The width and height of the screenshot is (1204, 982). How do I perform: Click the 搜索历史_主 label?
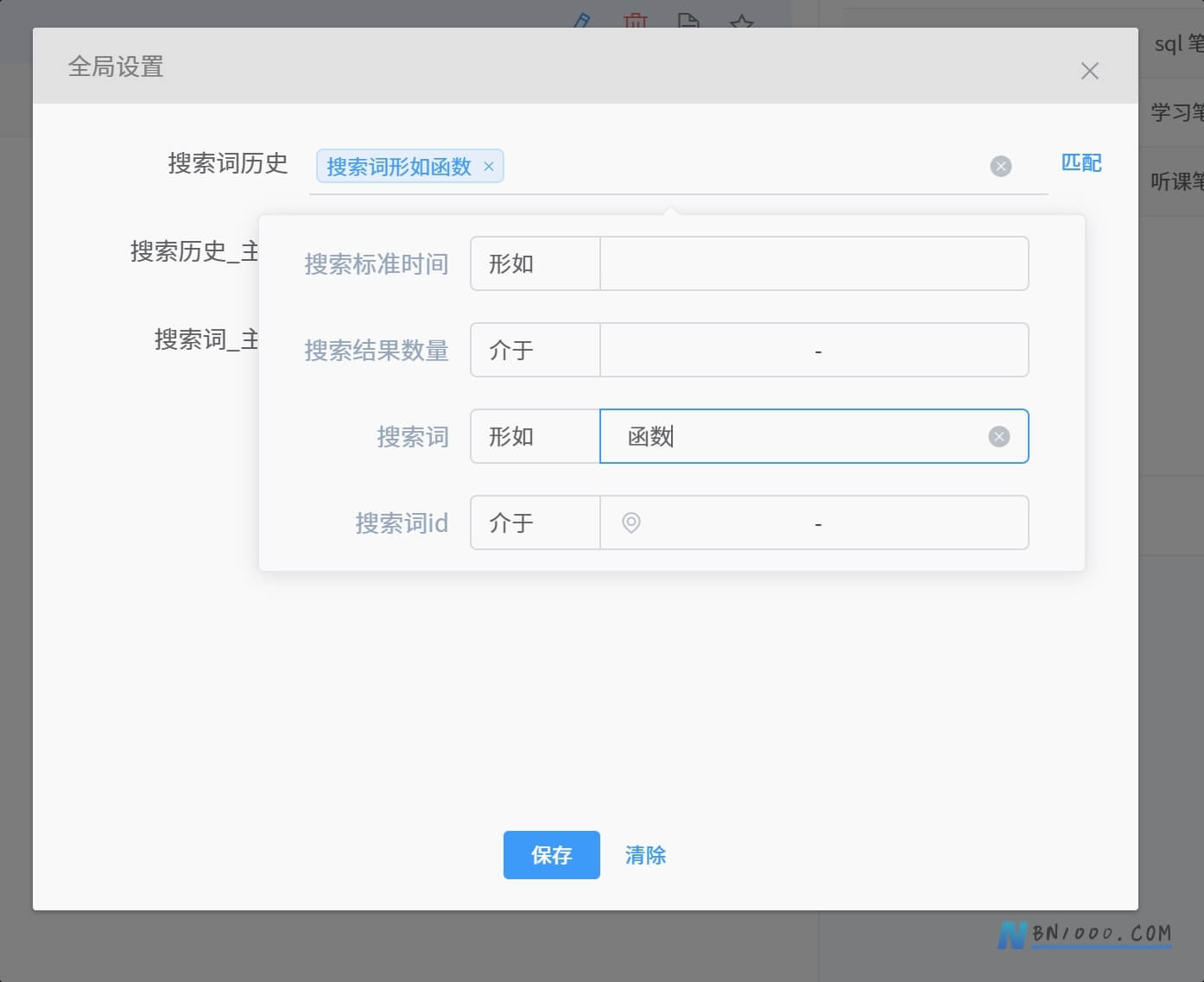coord(194,251)
